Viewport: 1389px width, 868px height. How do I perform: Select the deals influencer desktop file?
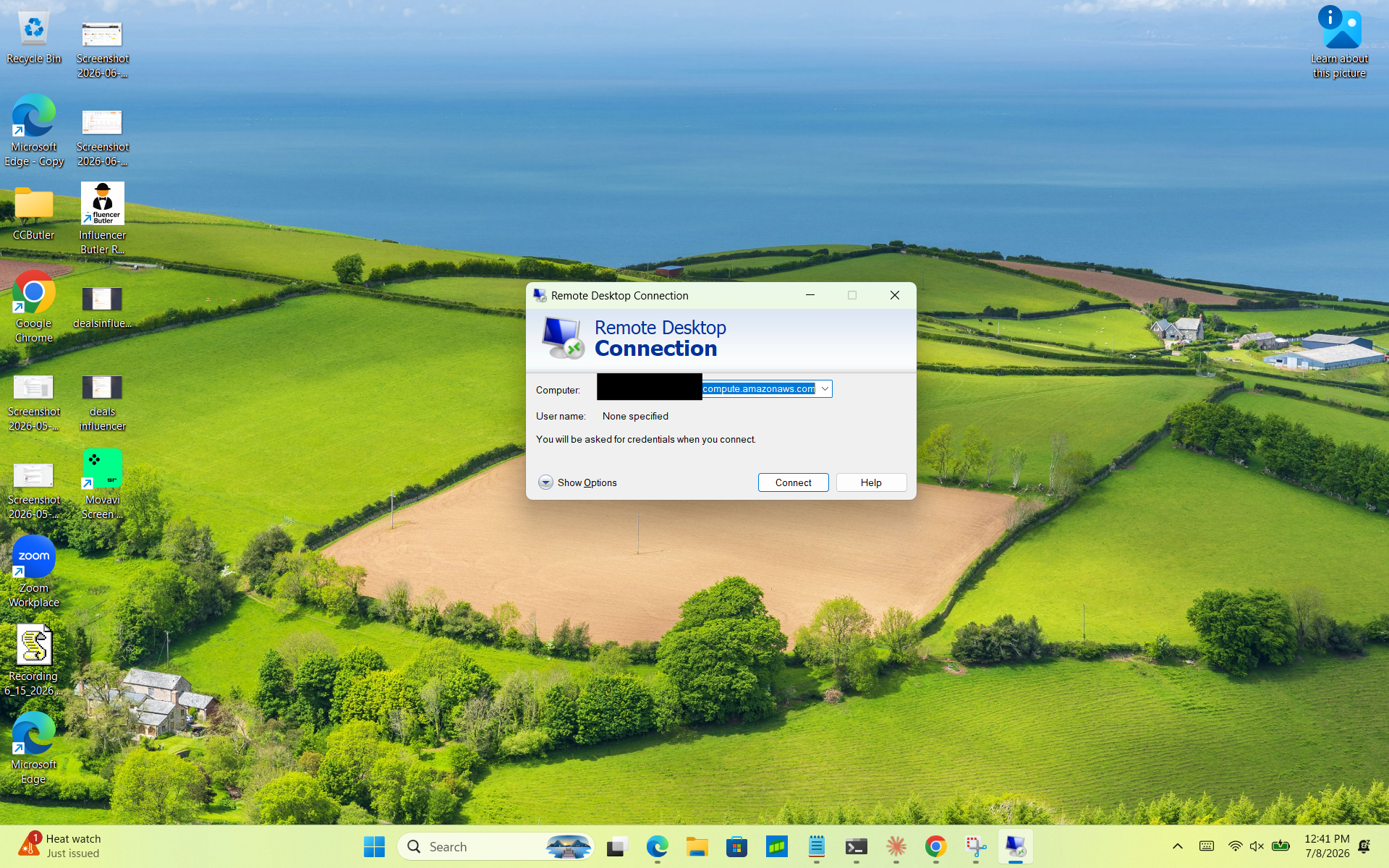[102, 403]
